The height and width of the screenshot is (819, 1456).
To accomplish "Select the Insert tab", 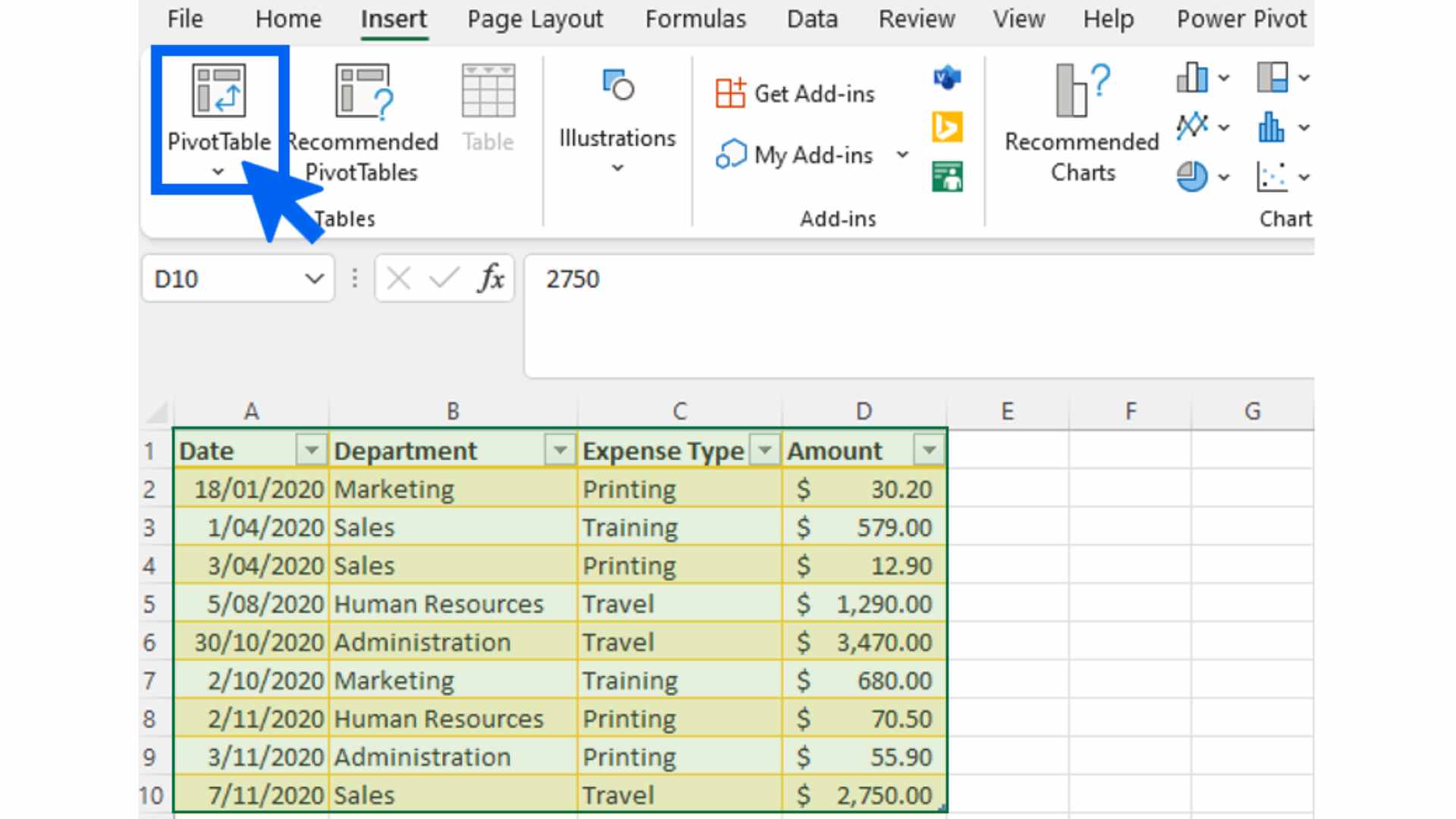I will tap(394, 19).
